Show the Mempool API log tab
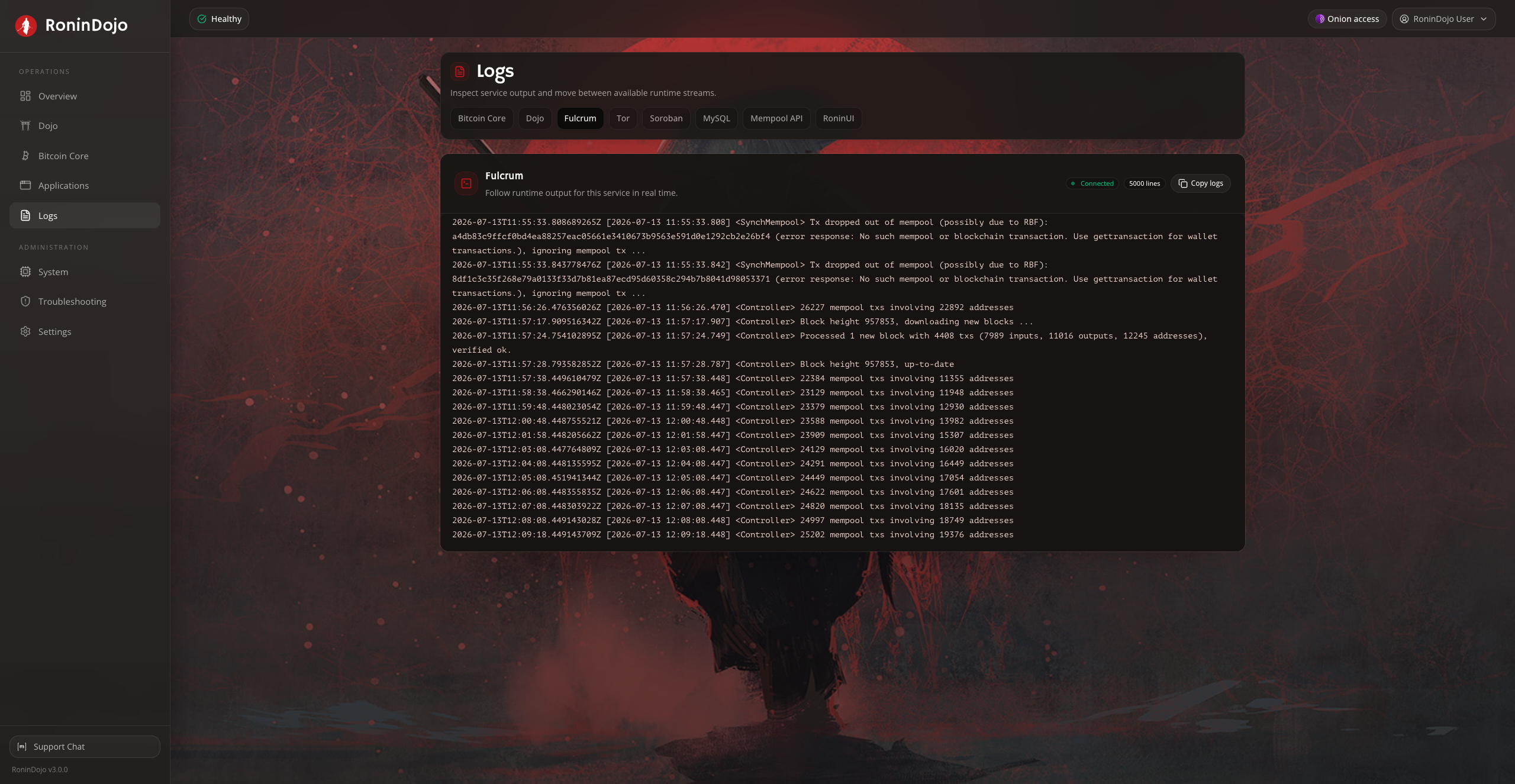This screenshot has height=784, width=1515. [x=776, y=118]
